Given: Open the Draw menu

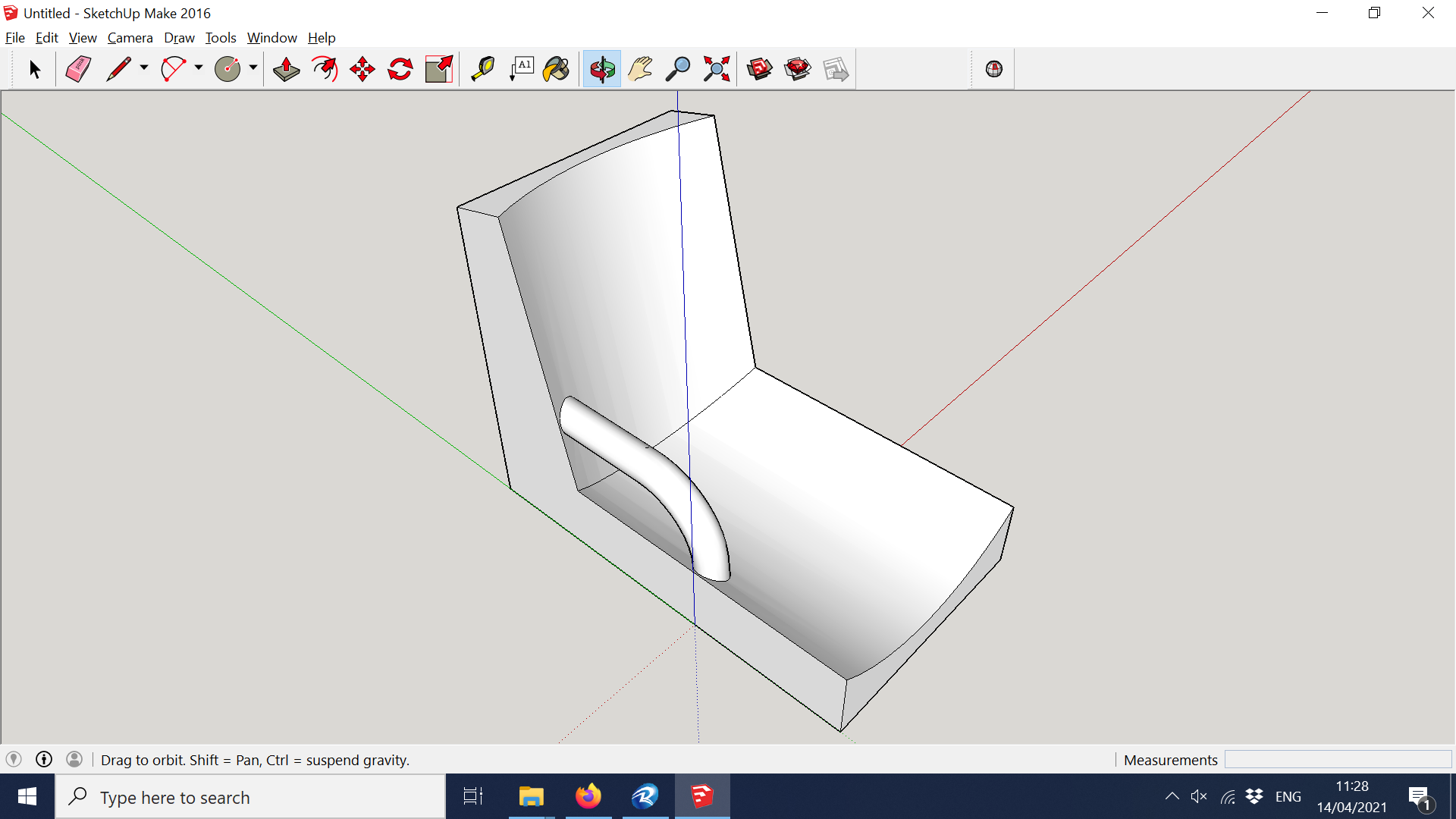Looking at the screenshot, I should point(179,37).
